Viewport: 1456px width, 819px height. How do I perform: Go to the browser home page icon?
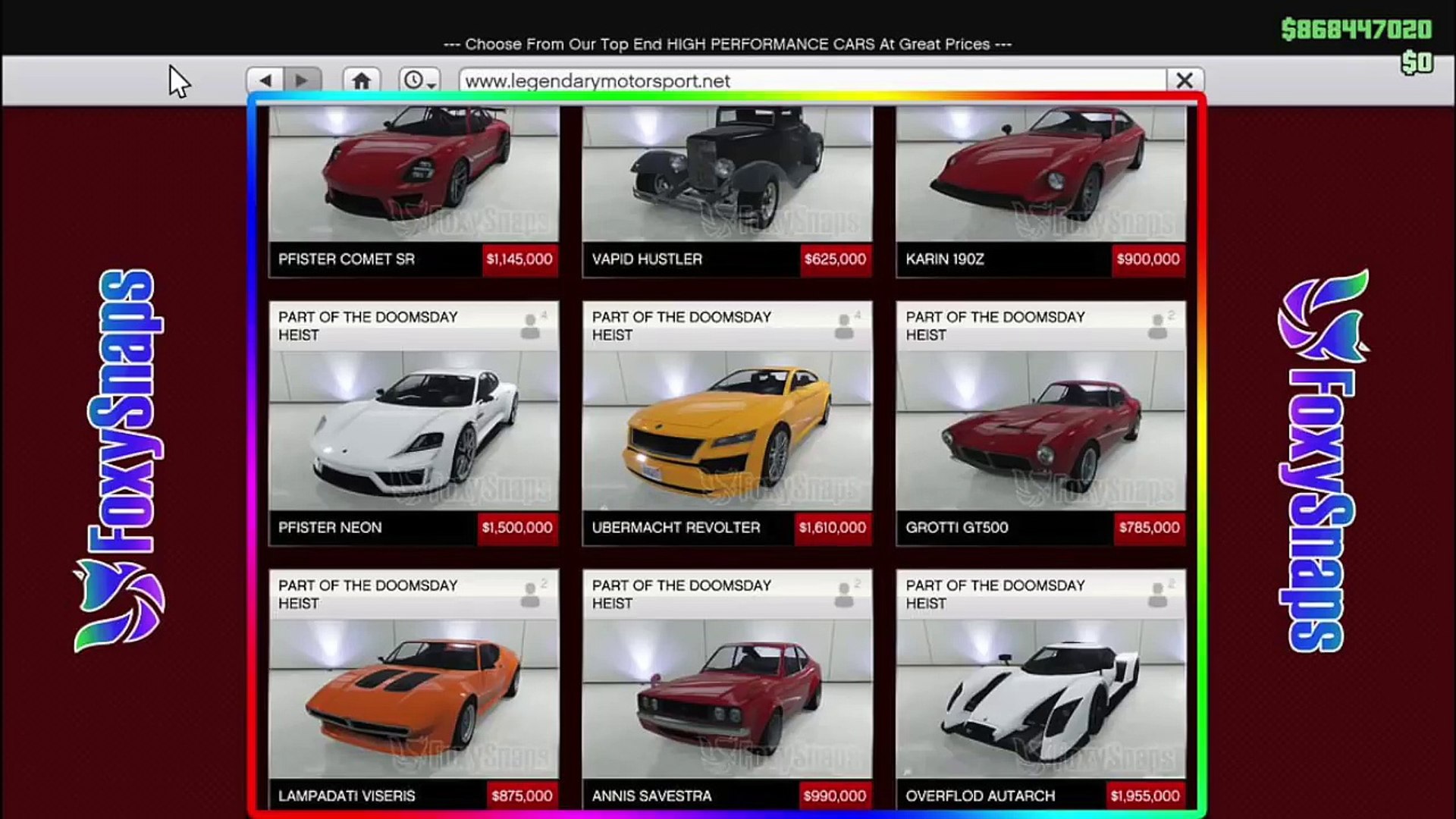362,80
